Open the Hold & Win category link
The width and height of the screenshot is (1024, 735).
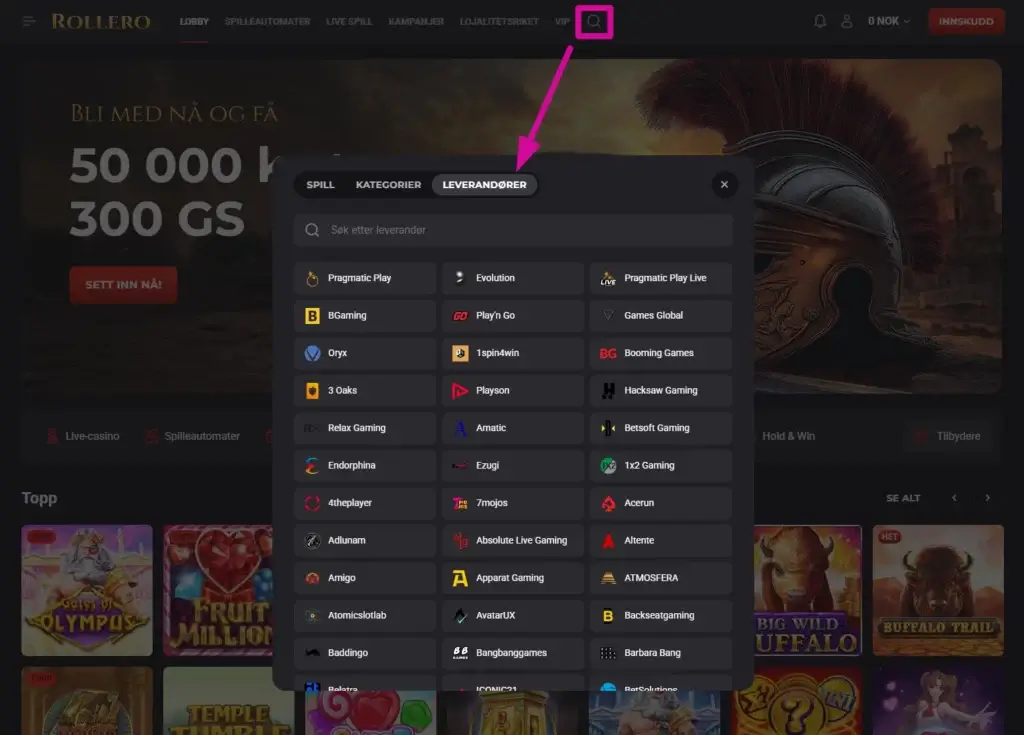(x=788, y=436)
